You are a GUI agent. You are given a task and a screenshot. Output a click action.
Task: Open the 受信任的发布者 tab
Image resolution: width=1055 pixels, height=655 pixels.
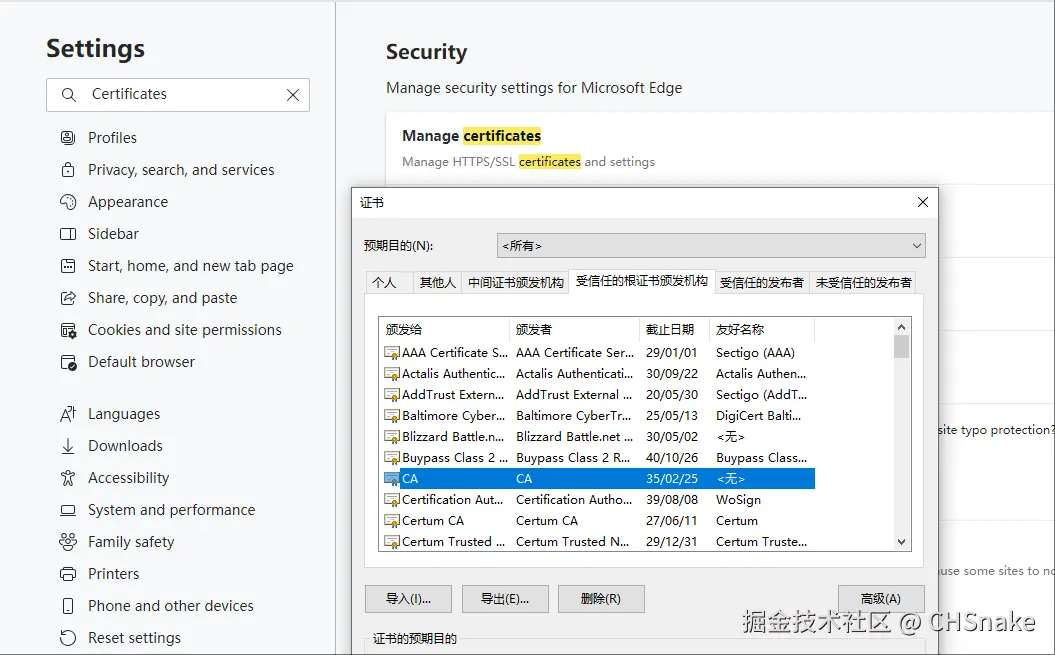coord(761,283)
